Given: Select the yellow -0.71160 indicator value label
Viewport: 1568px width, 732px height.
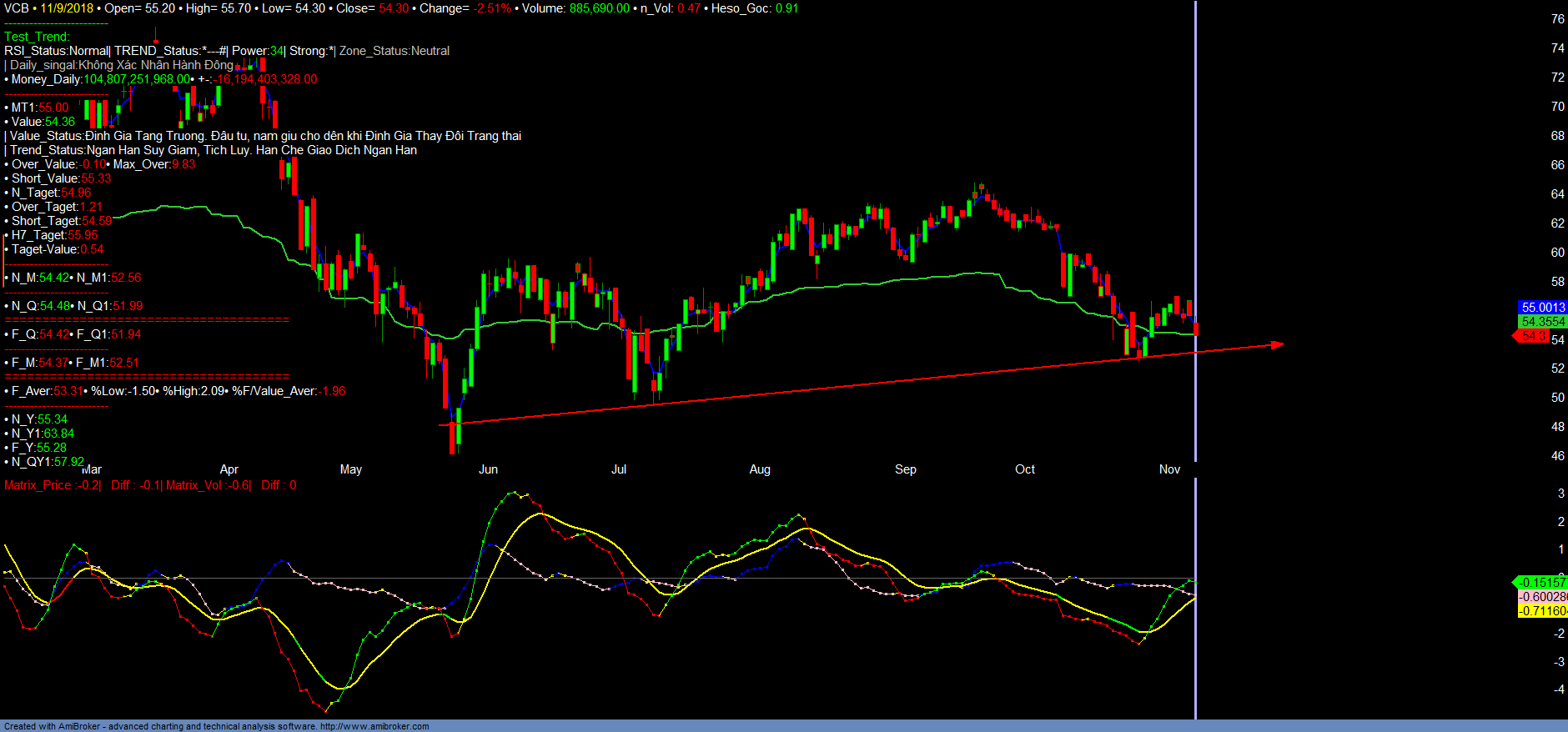Looking at the screenshot, I should point(1541,611).
